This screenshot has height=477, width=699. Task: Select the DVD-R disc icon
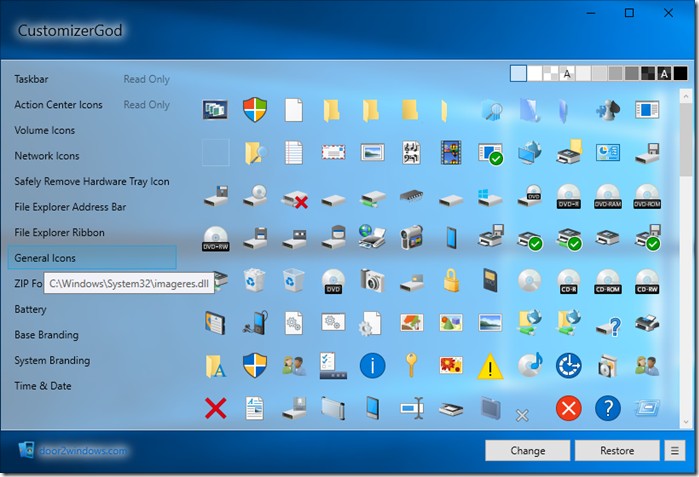click(568, 197)
